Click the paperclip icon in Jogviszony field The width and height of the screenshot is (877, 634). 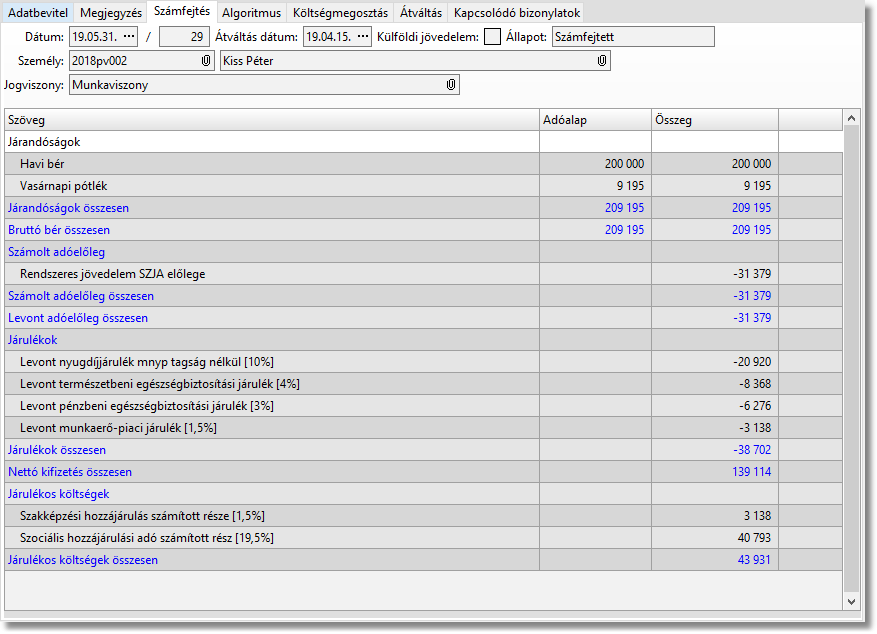[x=451, y=86]
